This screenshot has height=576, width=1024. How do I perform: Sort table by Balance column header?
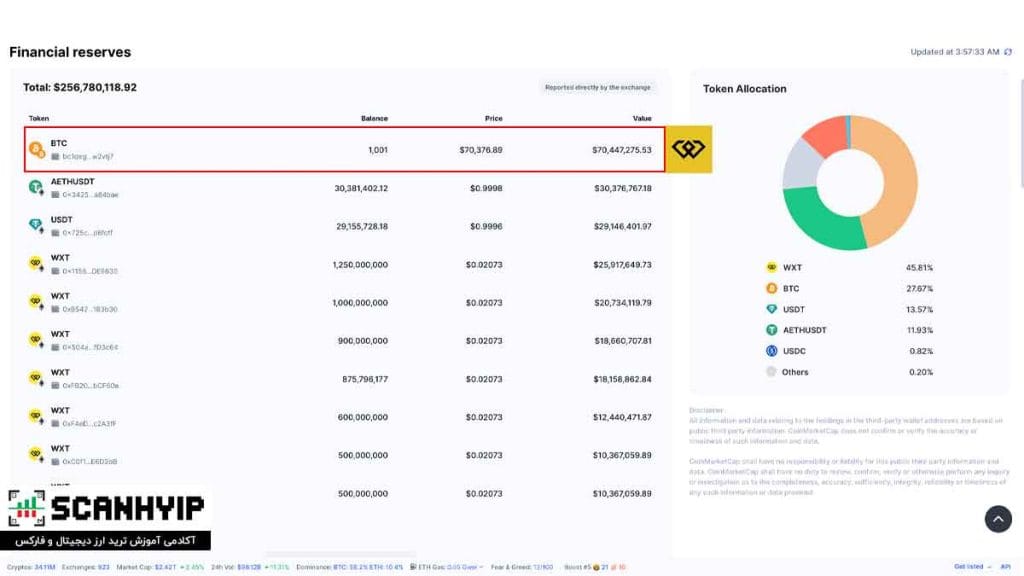(x=374, y=118)
